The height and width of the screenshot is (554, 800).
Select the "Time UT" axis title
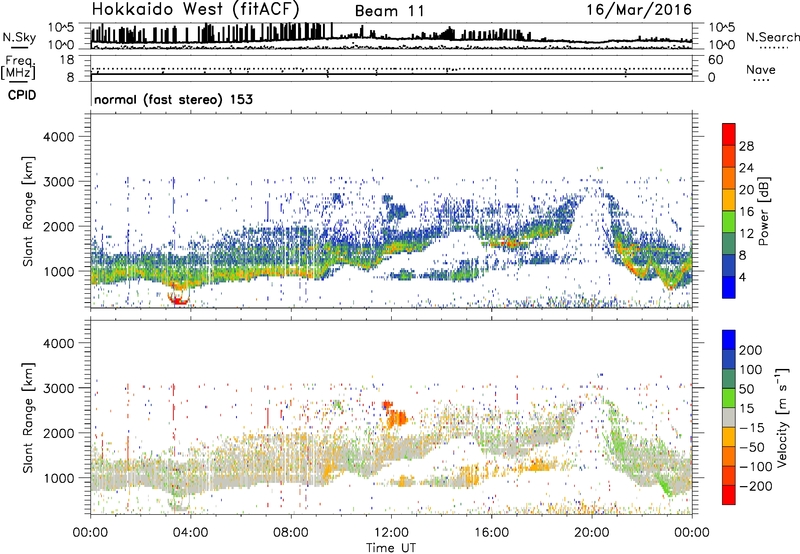click(x=391, y=548)
